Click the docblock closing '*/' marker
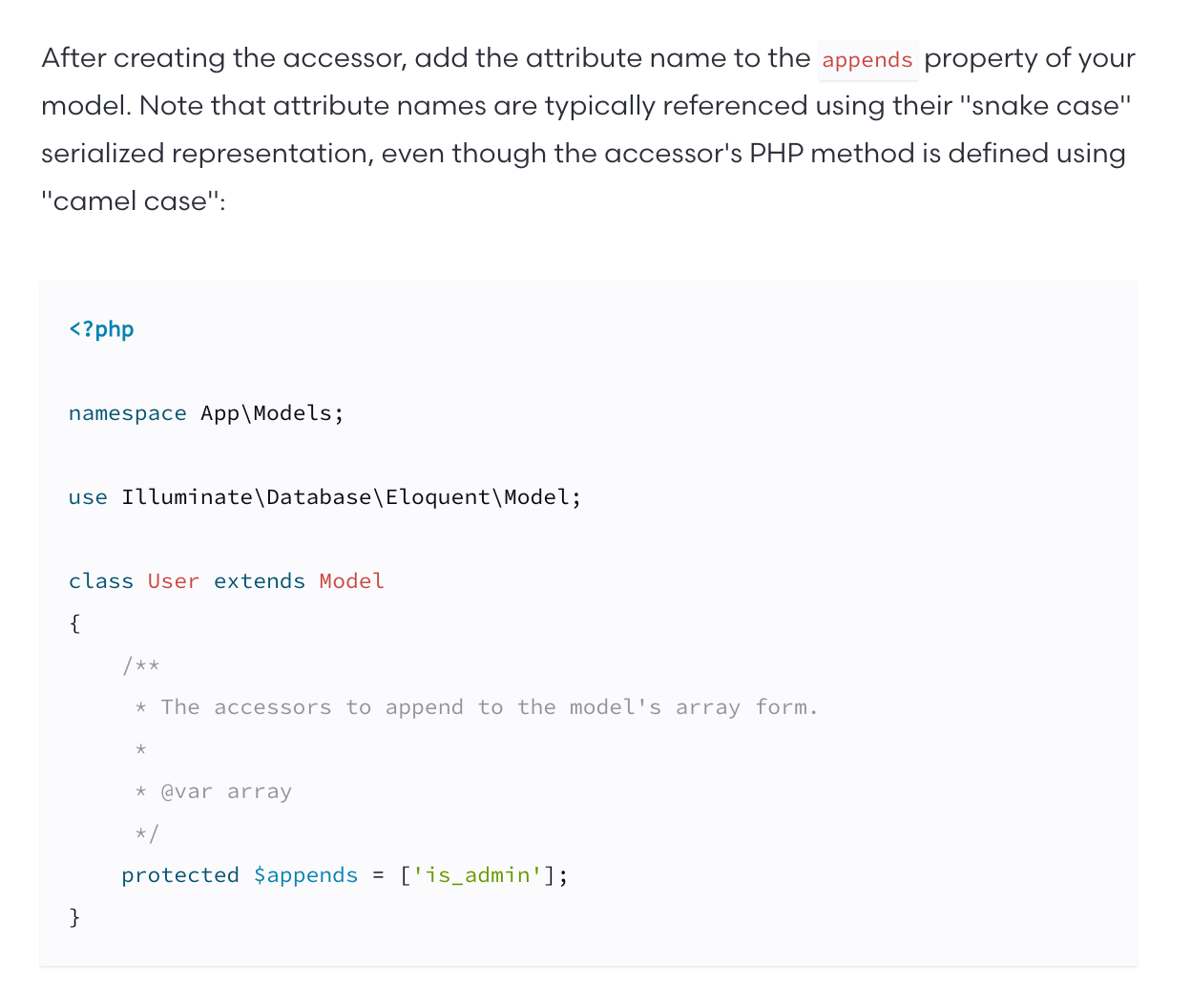Image resolution: width=1191 pixels, height=1008 pixels. pos(147,833)
